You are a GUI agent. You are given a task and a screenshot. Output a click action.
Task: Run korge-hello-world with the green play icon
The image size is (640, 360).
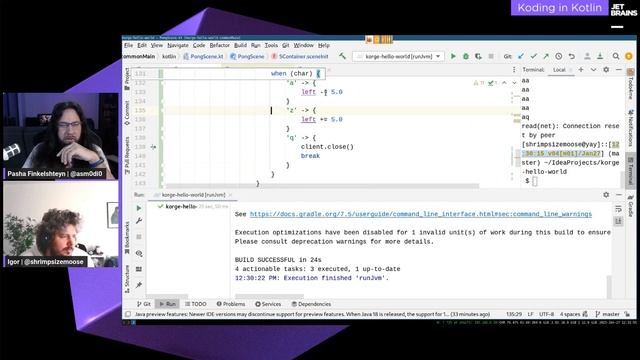pos(453,56)
